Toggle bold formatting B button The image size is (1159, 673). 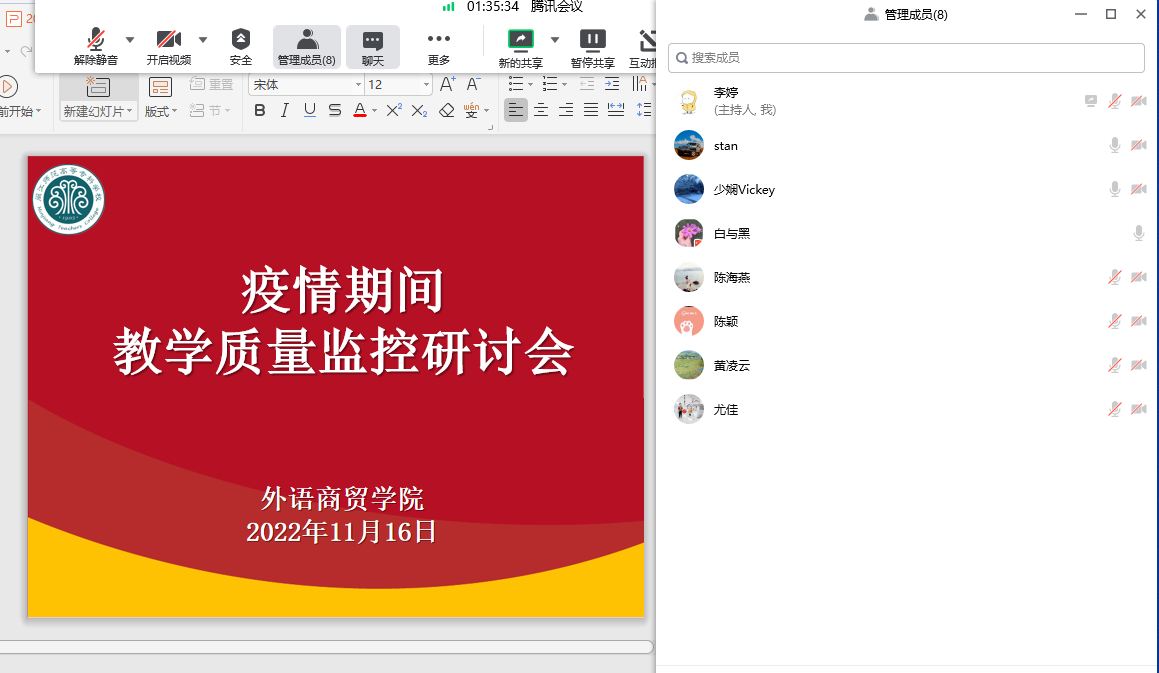coord(260,110)
